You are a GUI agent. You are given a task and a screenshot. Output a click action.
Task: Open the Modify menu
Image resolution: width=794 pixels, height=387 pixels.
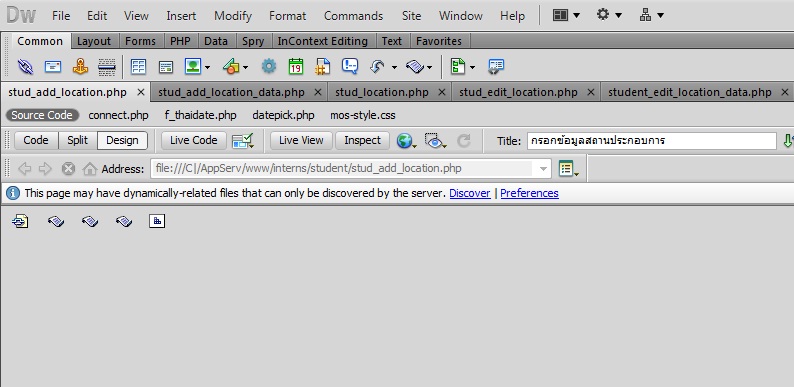[232, 16]
